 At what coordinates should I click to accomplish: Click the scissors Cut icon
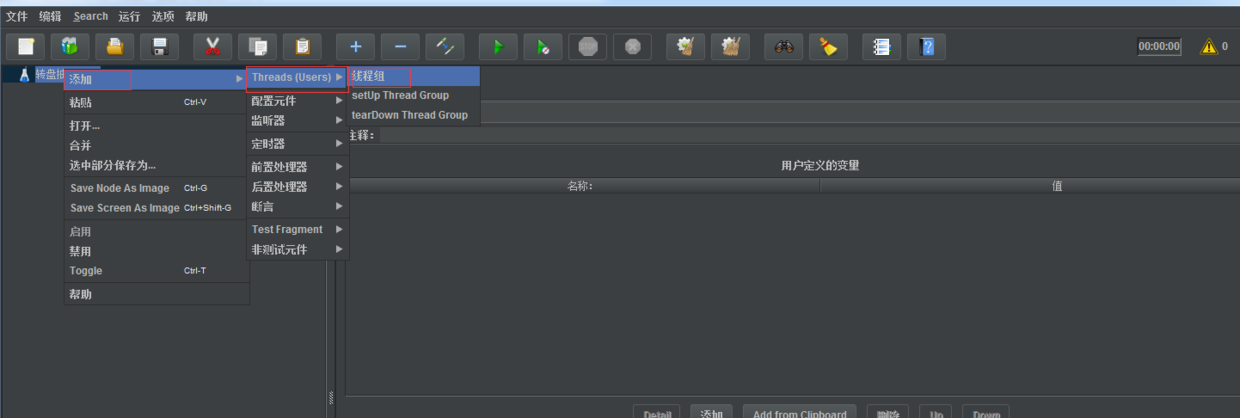213,46
